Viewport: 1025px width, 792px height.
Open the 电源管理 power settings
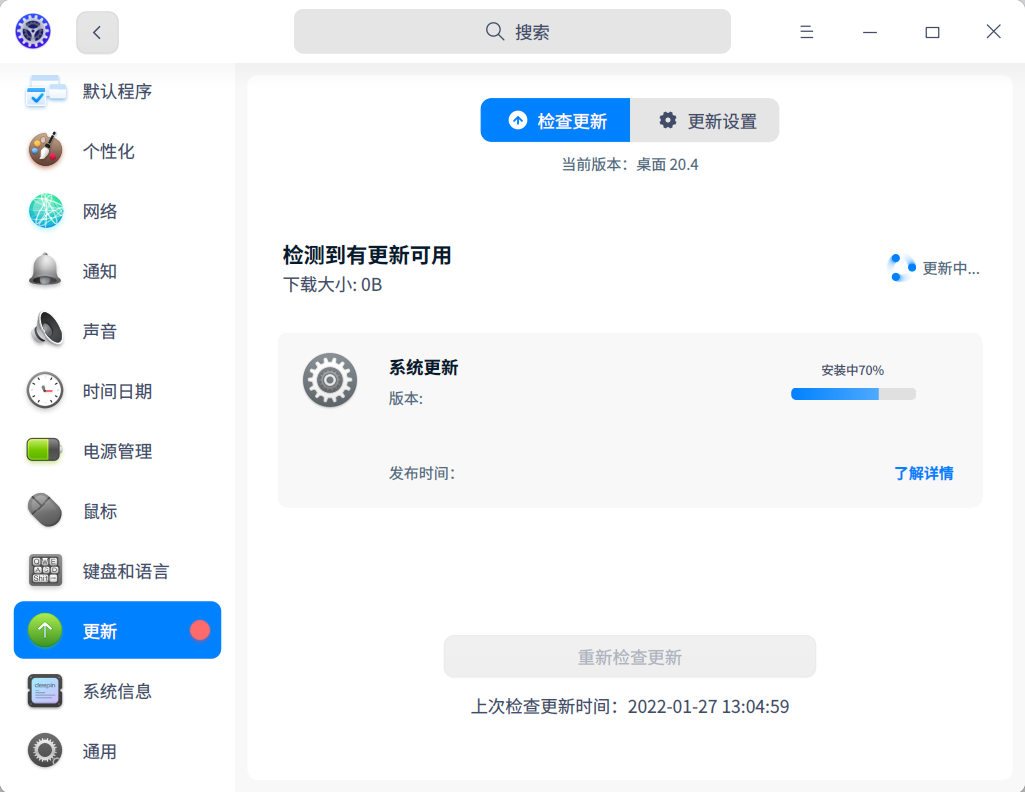[117, 451]
